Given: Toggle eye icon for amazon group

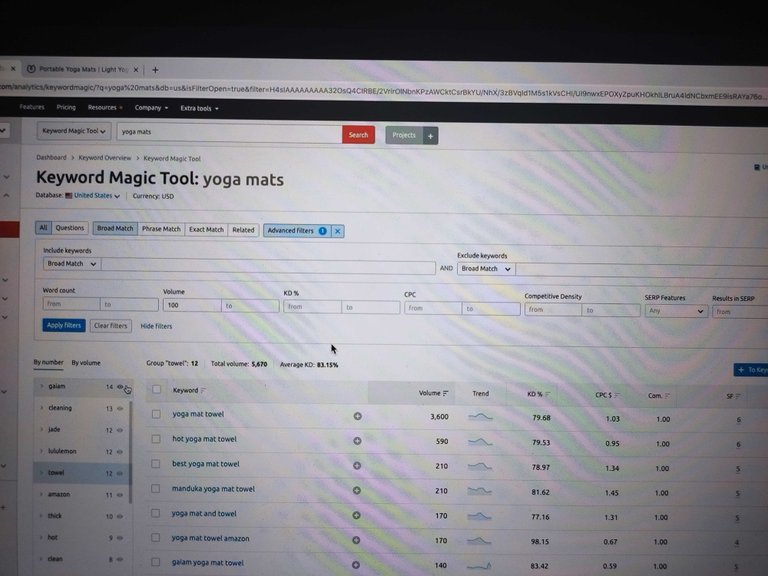Looking at the screenshot, I should click(120, 495).
